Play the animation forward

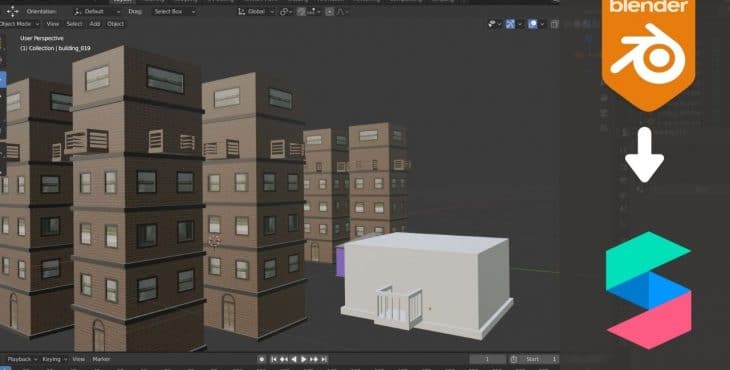point(304,359)
